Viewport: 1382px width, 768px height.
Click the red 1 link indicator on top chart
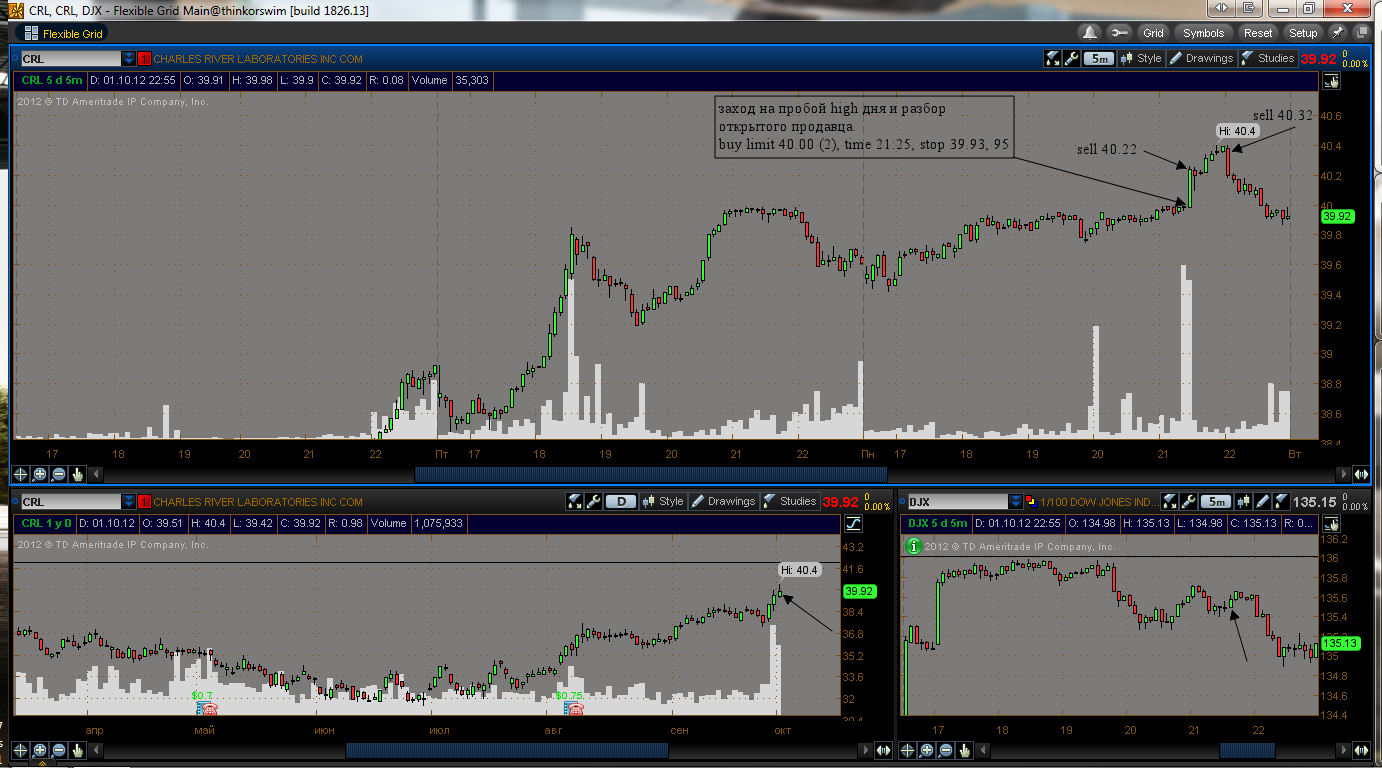pyautogui.click(x=144, y=59)
